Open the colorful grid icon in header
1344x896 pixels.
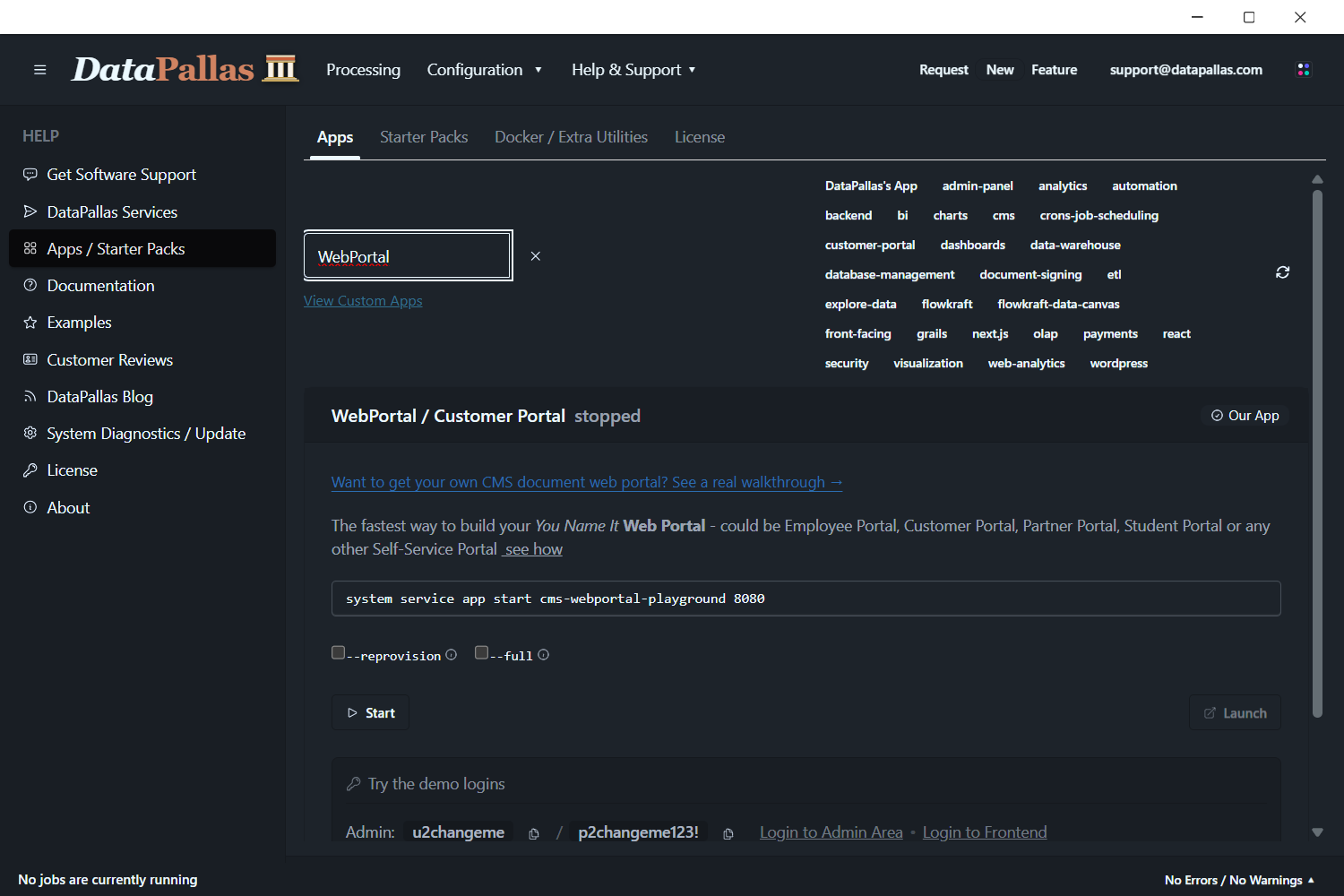(x=1304, y=70)
